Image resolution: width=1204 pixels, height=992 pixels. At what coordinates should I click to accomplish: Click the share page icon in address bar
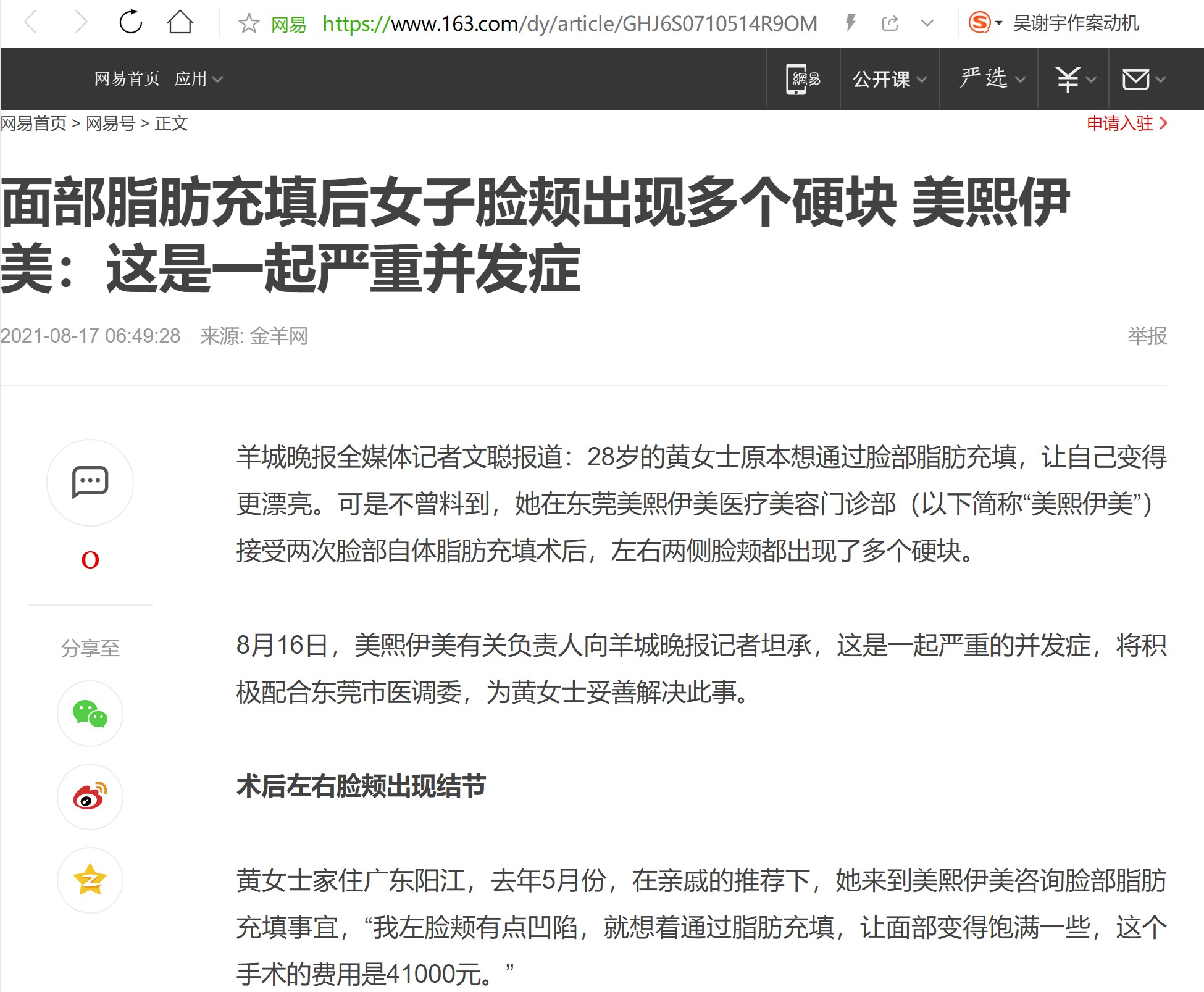[890, 23]
